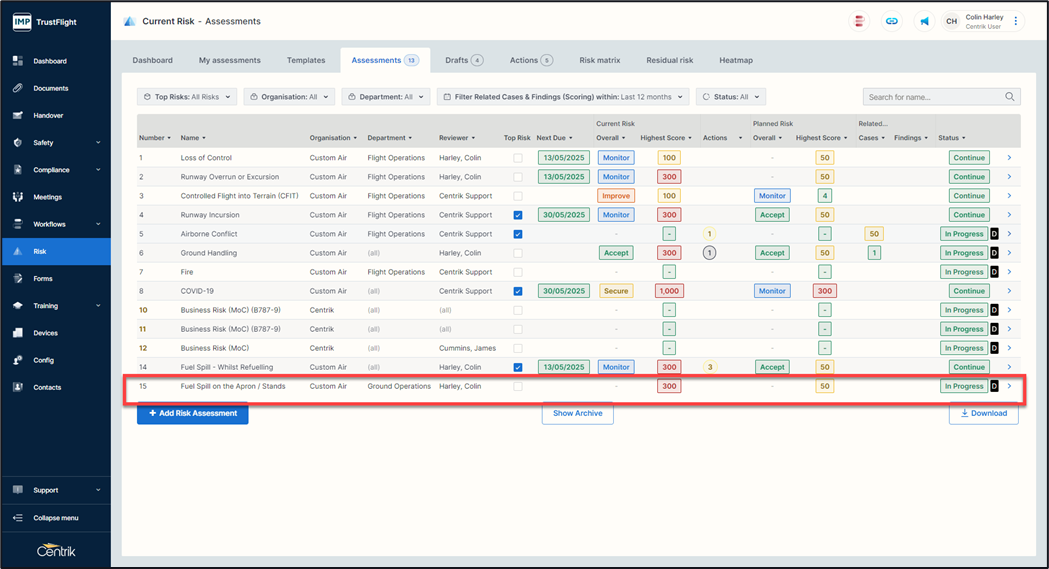This screenshot has height=569, width=1049.
Task: Open the Heatmap tab
Action: (x=735, y=60)
